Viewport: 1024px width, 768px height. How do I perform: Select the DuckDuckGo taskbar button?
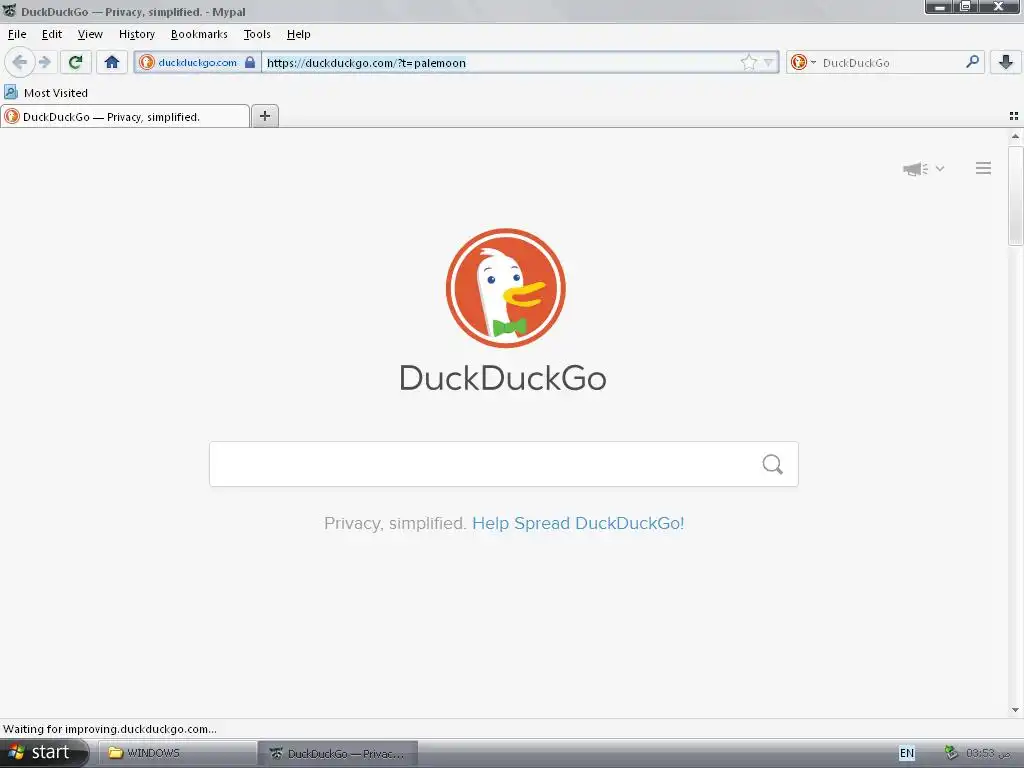(338, 753)
